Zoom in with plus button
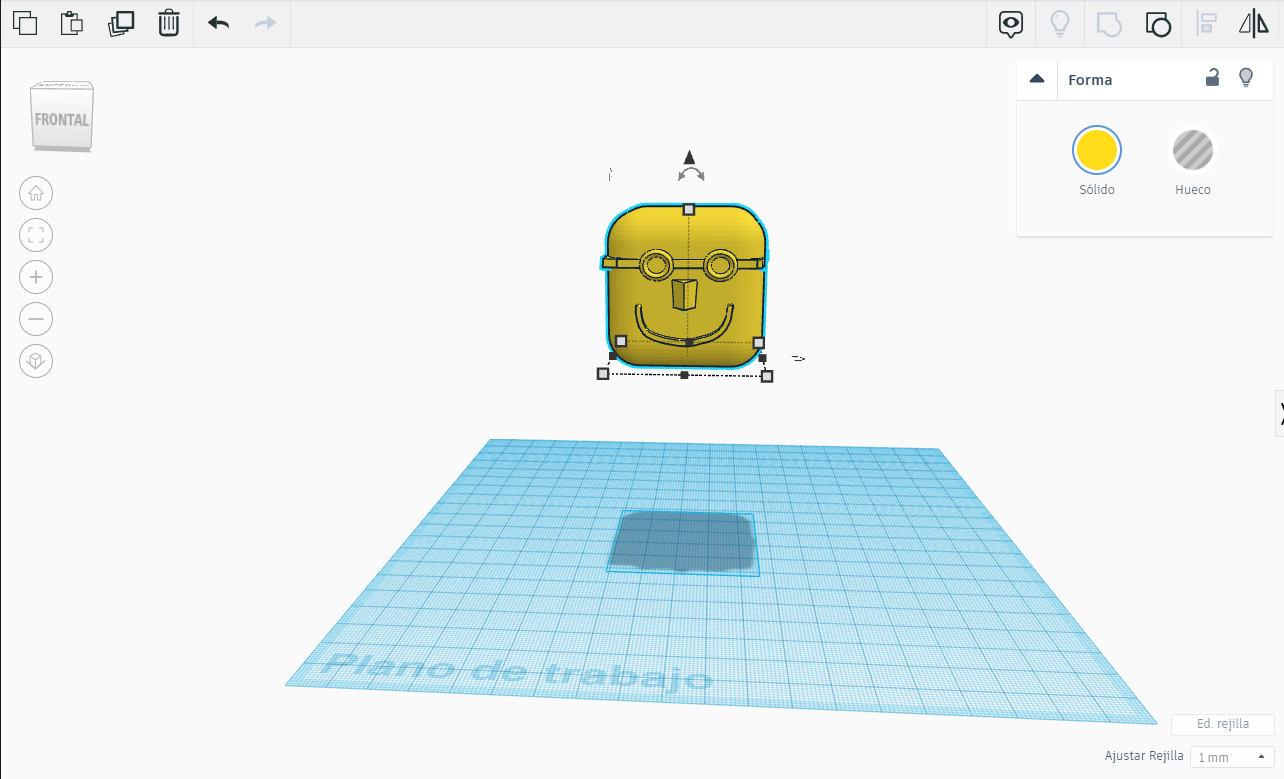 pyautogui.click(x=36, y=277)
